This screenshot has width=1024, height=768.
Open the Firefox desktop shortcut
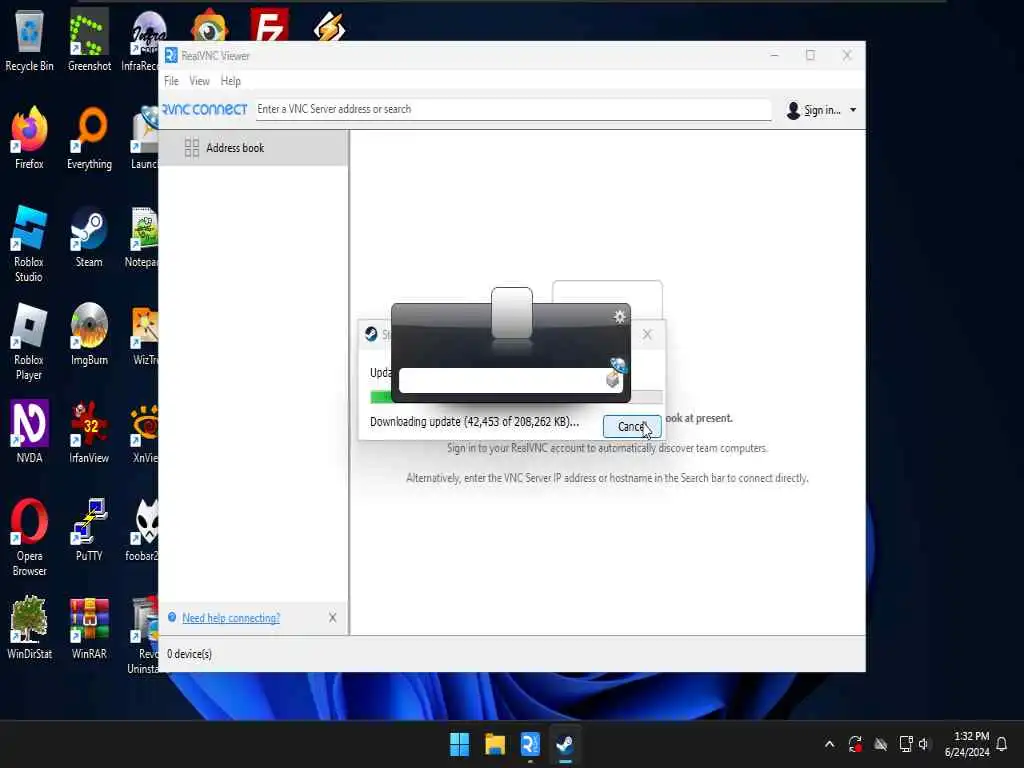pyautogui.click(x=29, y=137)
